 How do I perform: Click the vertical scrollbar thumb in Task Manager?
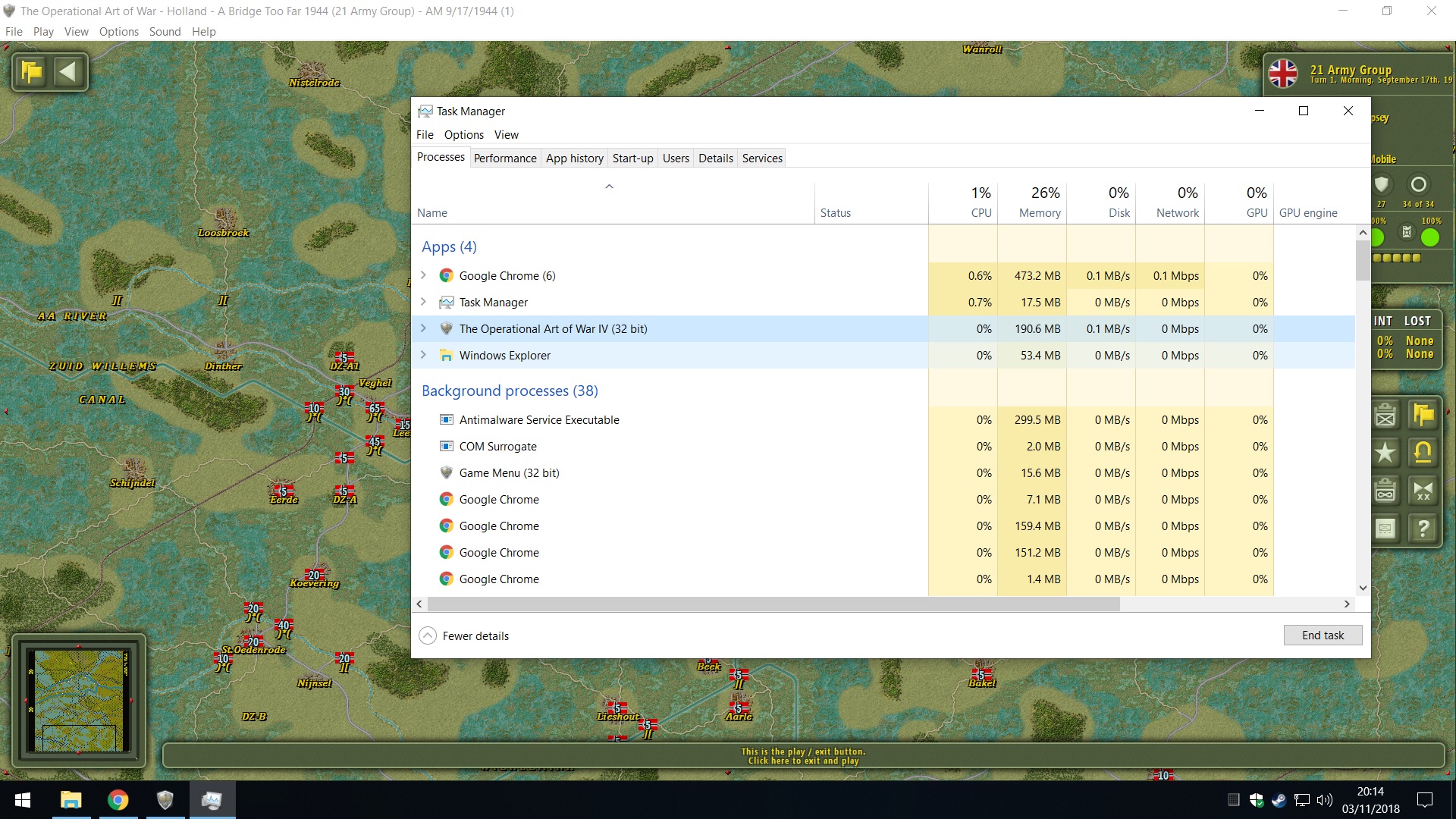click(x=1363, y=261)
